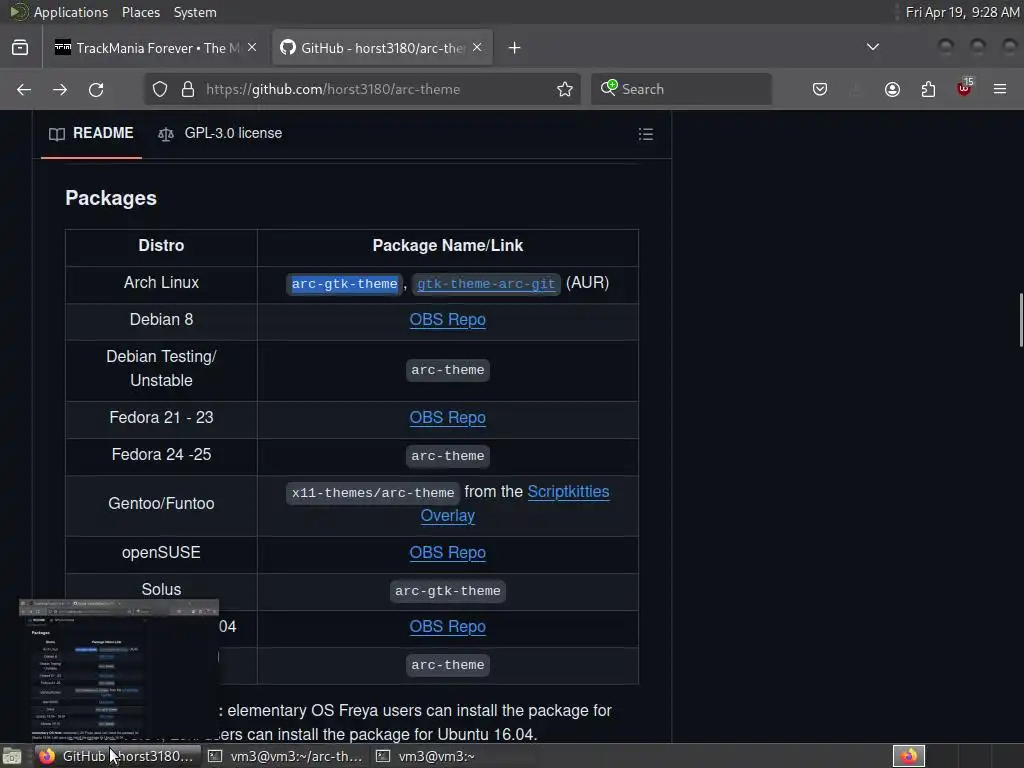
Task: Open the gtk-theme-arc-git AUR link
Action: pyautogui.click(x=486, y=284)
